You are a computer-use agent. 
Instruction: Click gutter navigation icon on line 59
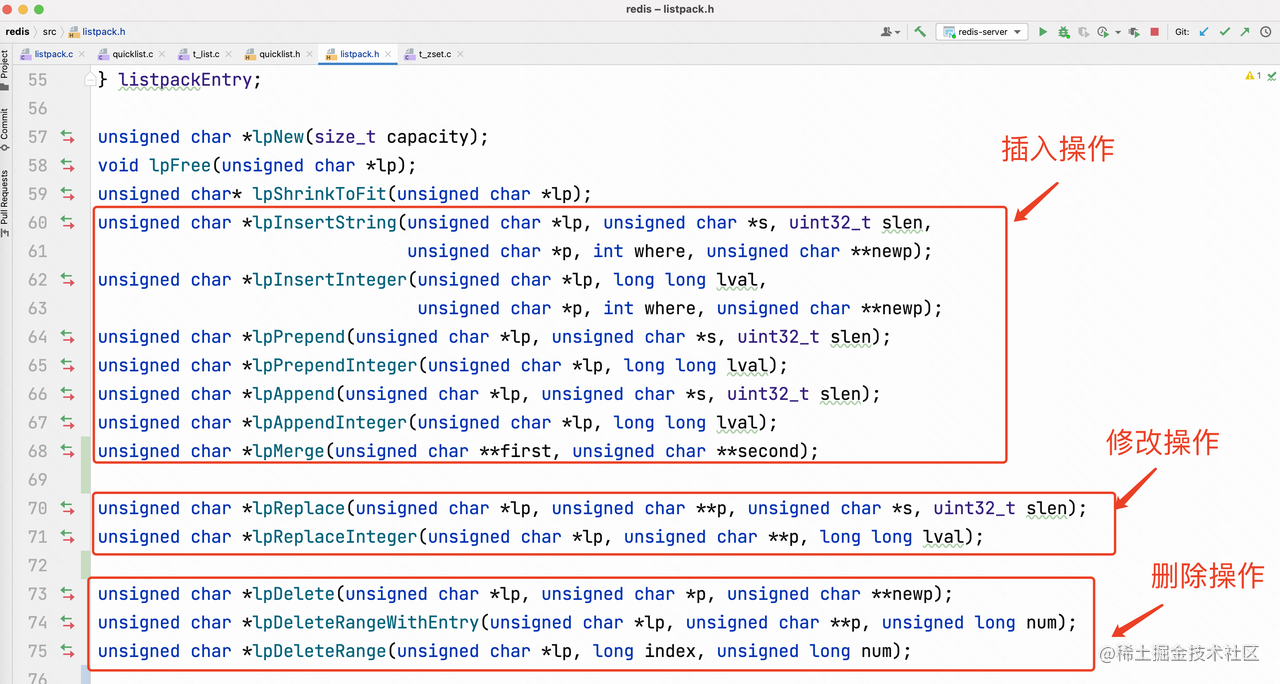68,194
